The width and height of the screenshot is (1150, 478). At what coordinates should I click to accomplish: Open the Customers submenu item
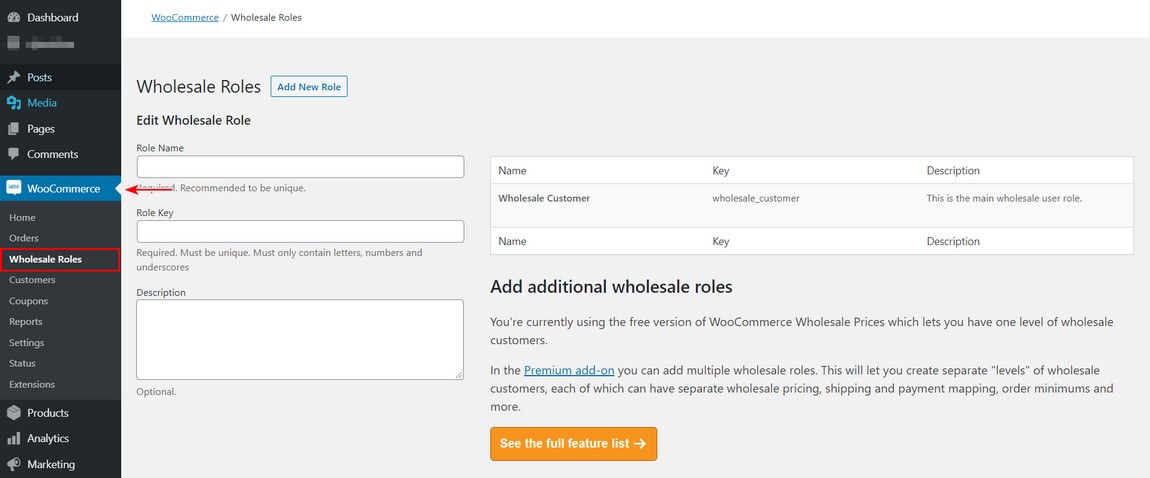pos(32,280)
